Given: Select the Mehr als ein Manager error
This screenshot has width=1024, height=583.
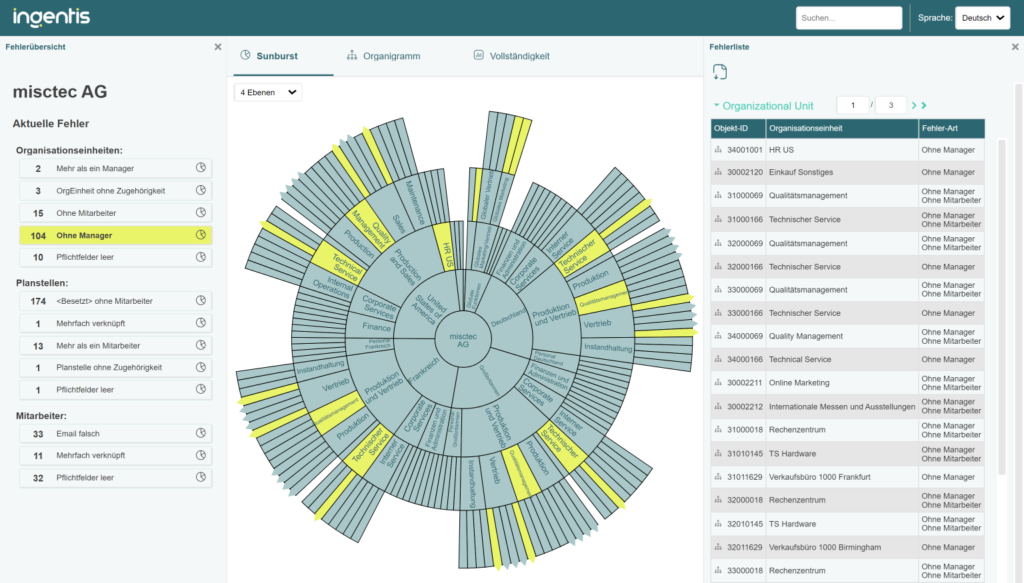Looking at the screenshot, I should click(x=116, y=168).
